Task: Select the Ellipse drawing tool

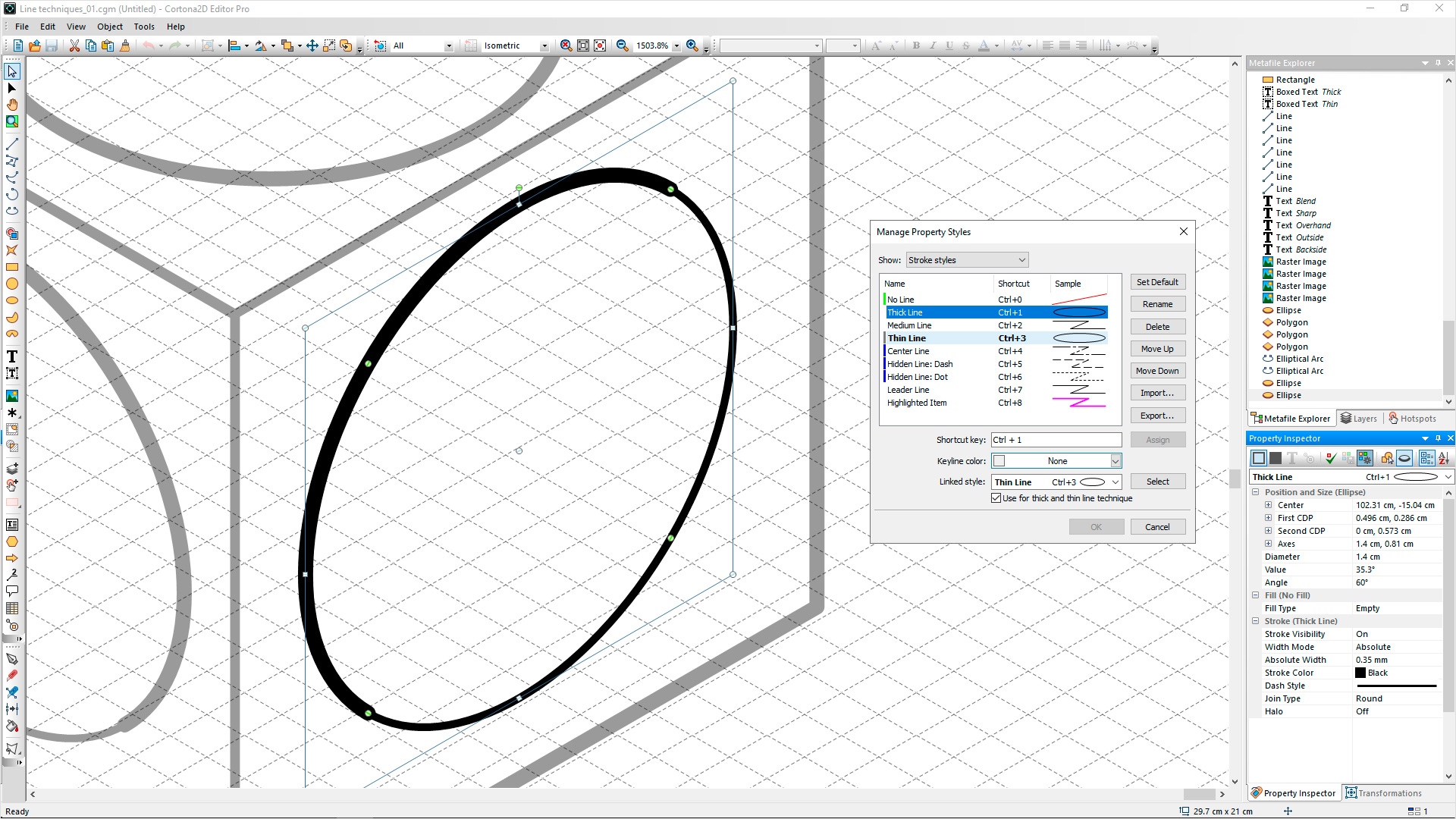Action: tap(12, 301)
